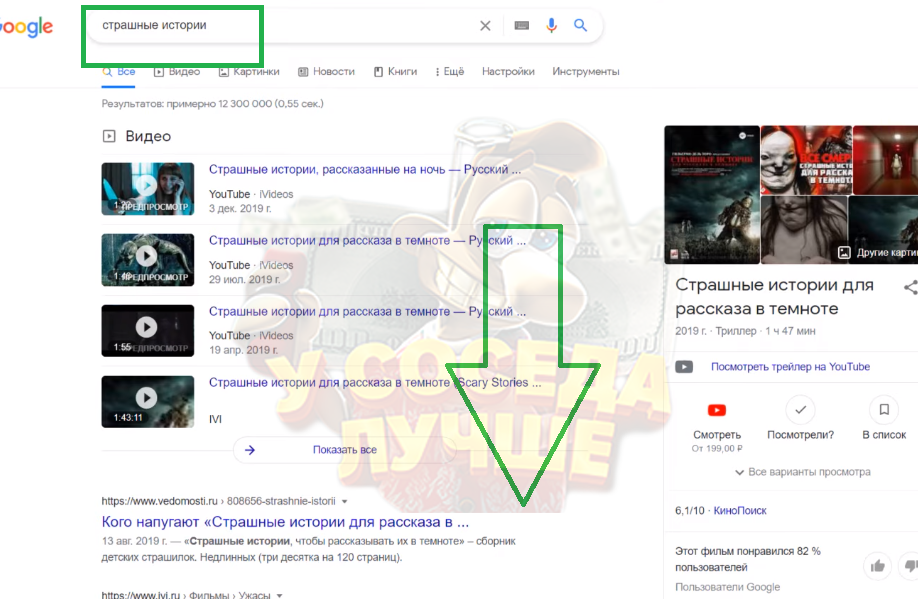This screenshot has height=599, width=918.
Task: Give a thumbs up to the movie
Action: 876,566
